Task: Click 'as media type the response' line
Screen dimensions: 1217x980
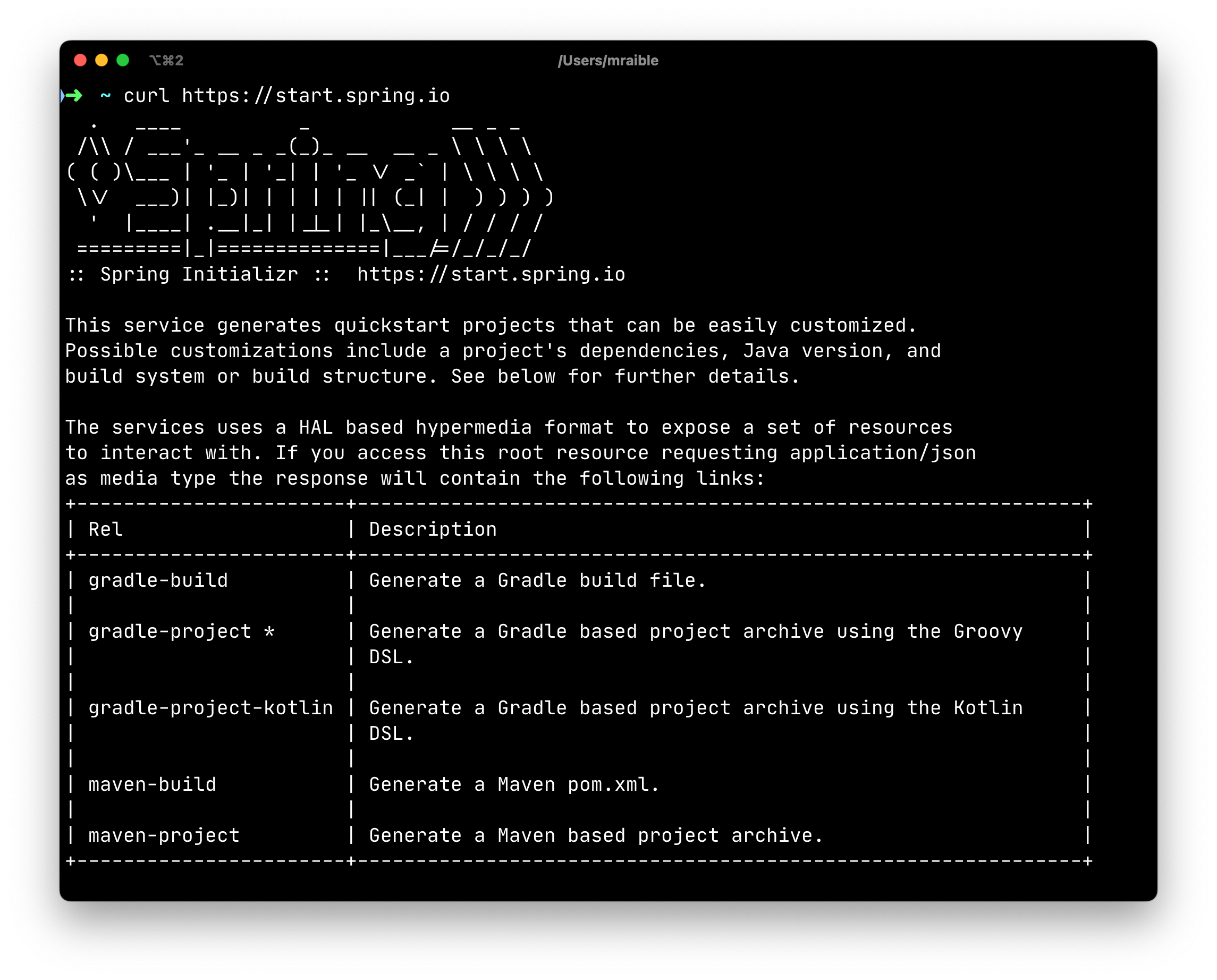Action: pyautogui.click(x=415, y=479)
